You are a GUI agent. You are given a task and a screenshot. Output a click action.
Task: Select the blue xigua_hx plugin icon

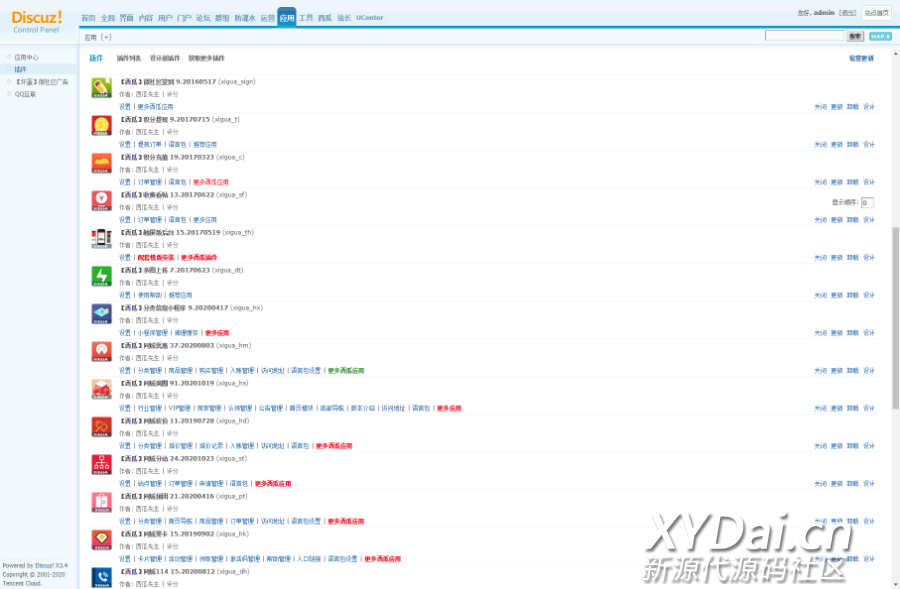coord(102,314)
